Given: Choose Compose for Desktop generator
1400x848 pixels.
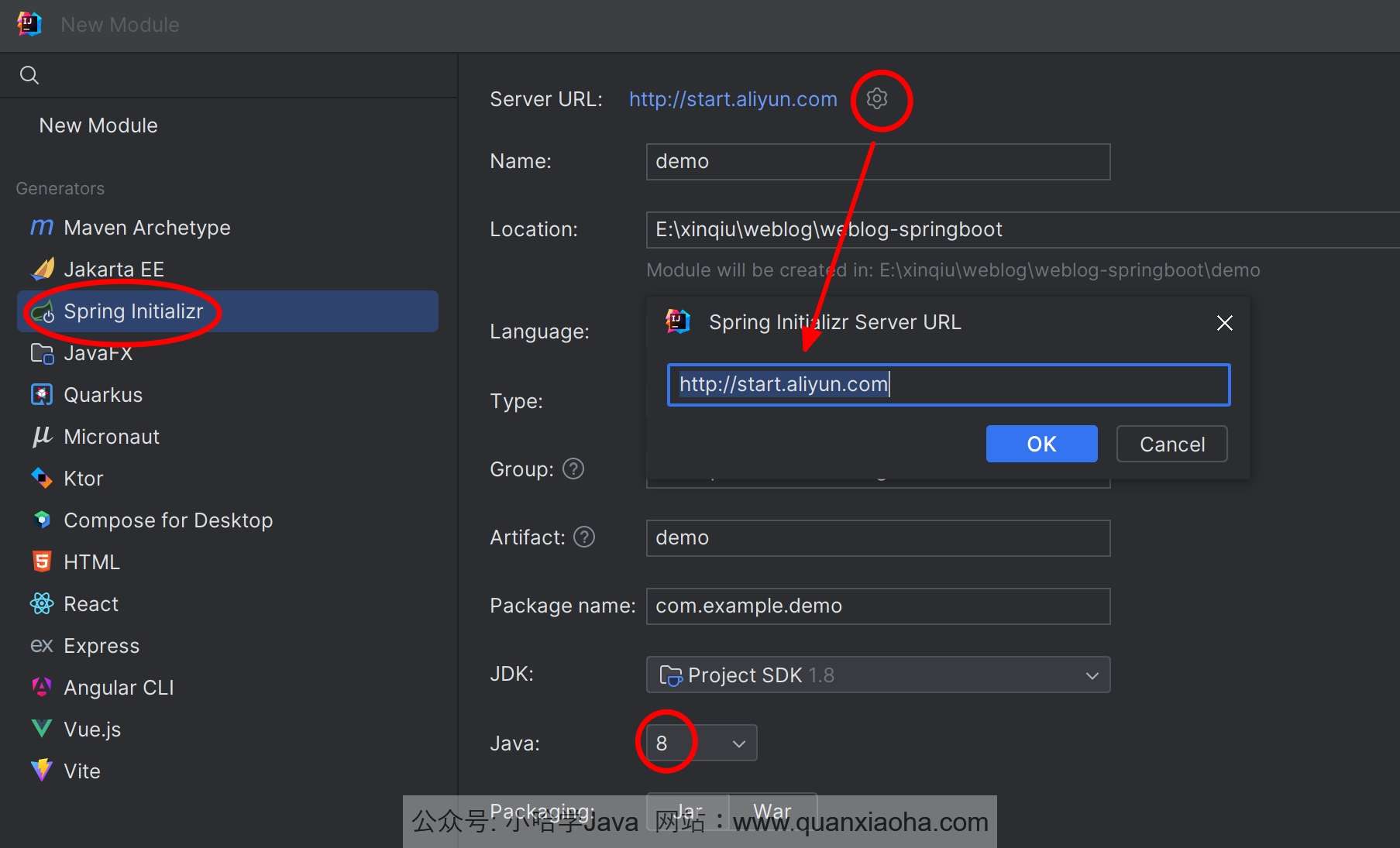Looking at the screenshot, I should (228, 520).
